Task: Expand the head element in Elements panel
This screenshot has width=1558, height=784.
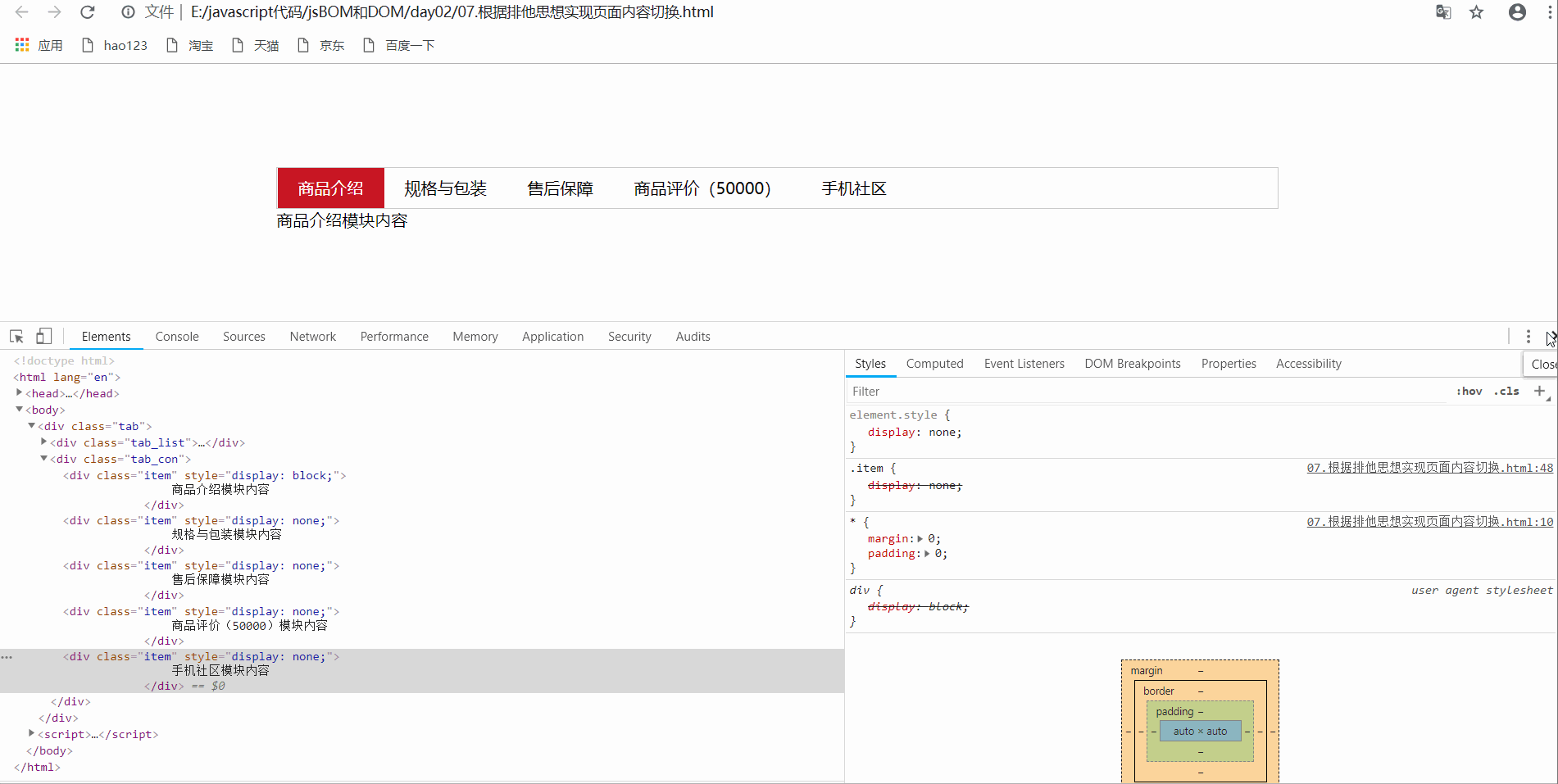Action: [x=19, y=392]
